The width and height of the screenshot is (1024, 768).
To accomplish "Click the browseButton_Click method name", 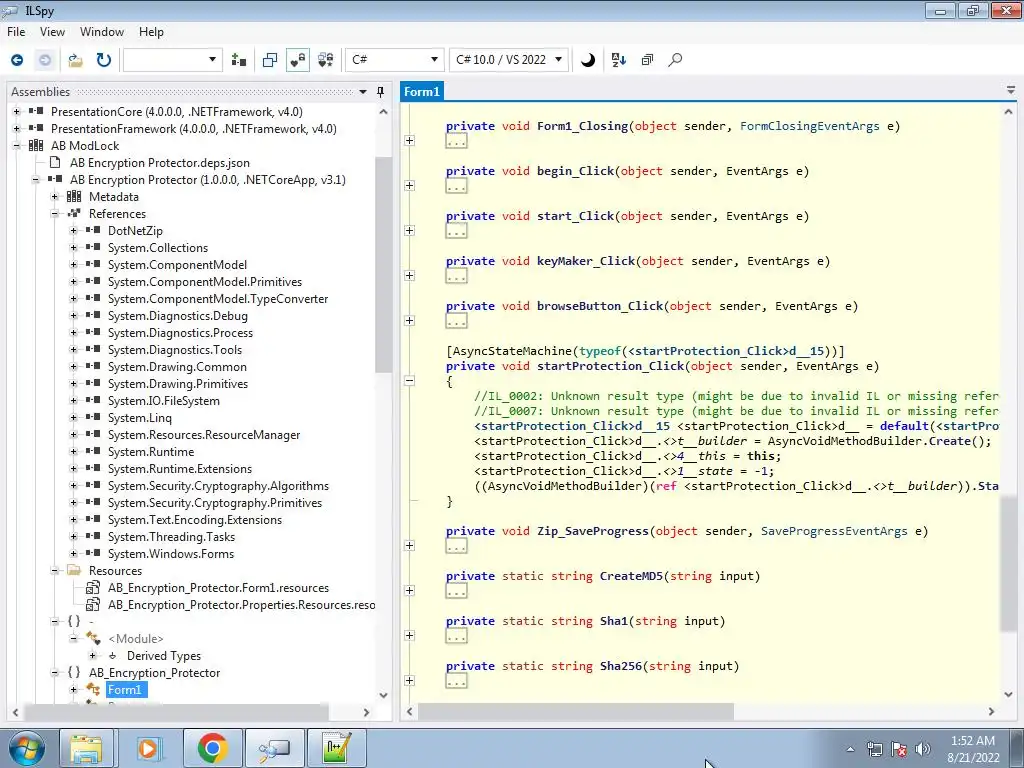I will (x=600, y=306).
